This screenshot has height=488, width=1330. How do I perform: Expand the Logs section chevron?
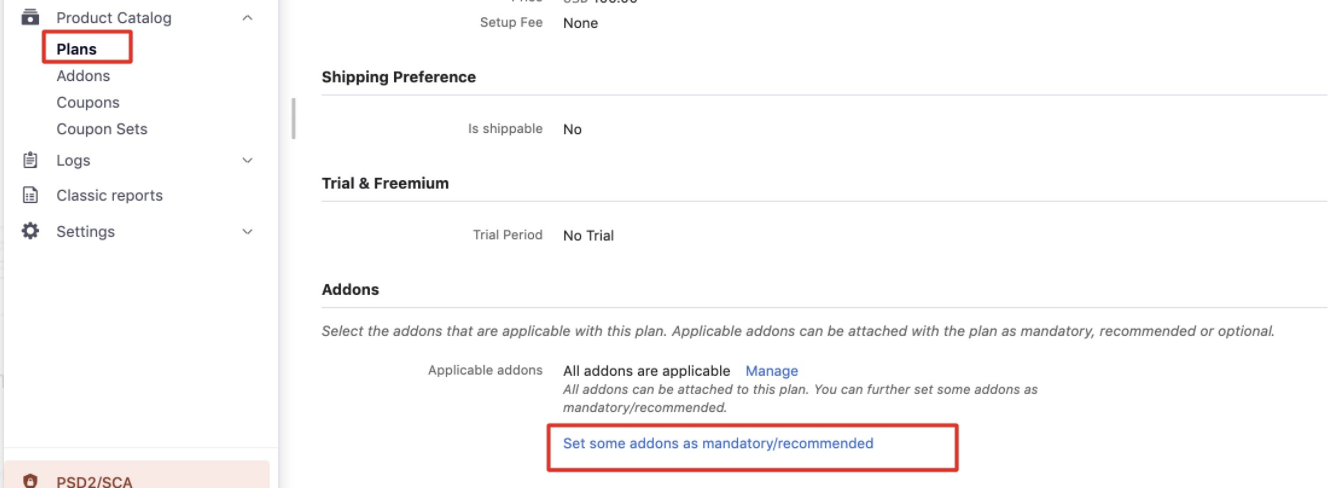248,160
